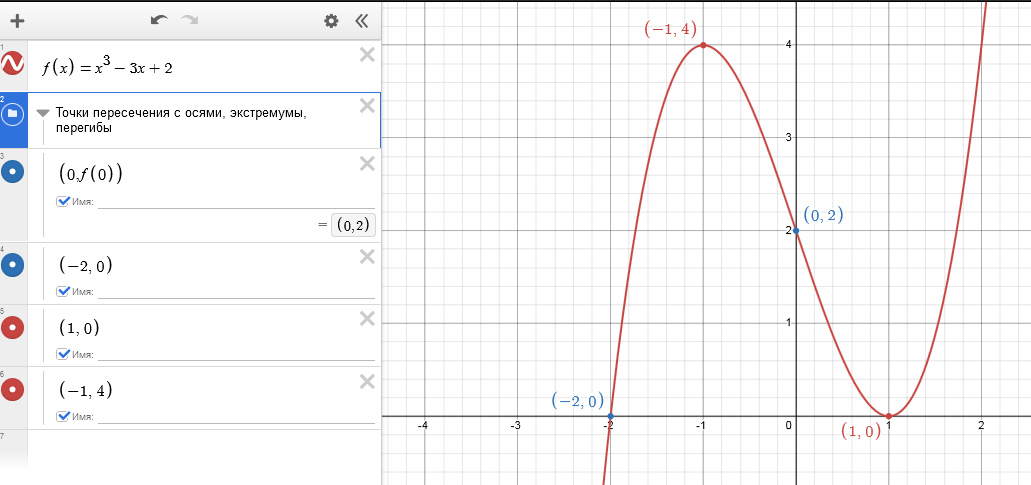Viewport: 1031px width, 485px height.
Task: Click the folder icon in row 2
Action: click(x=13, y=114)
